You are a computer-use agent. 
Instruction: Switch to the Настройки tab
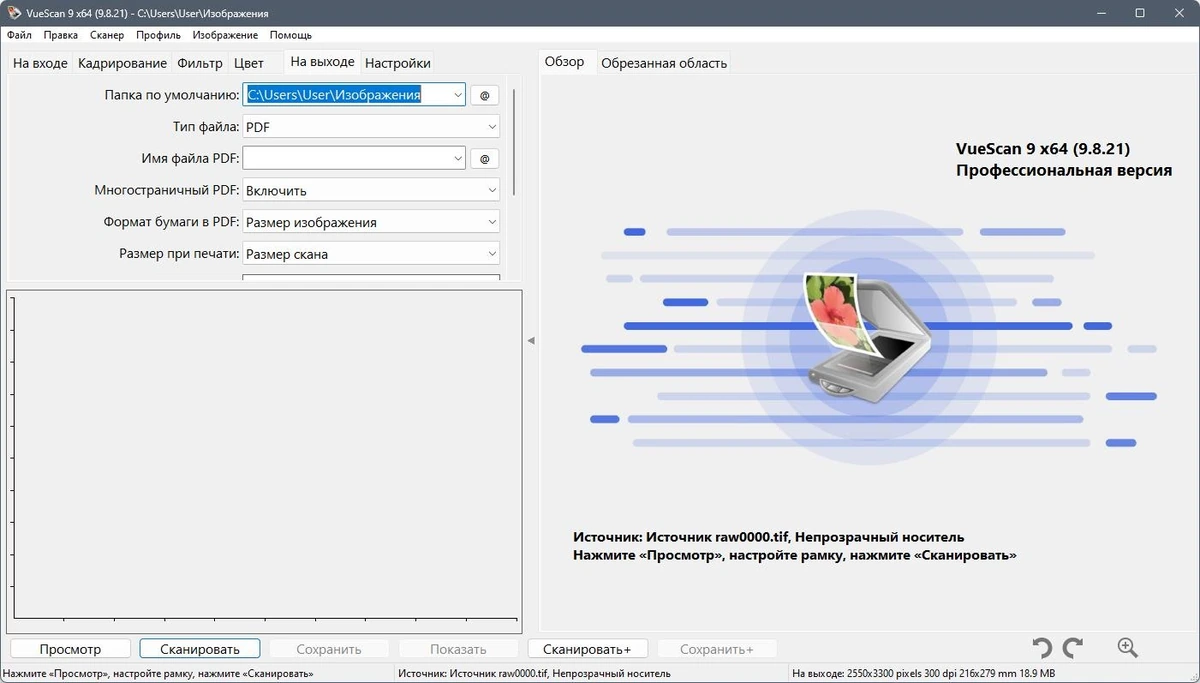click(398, 63)
